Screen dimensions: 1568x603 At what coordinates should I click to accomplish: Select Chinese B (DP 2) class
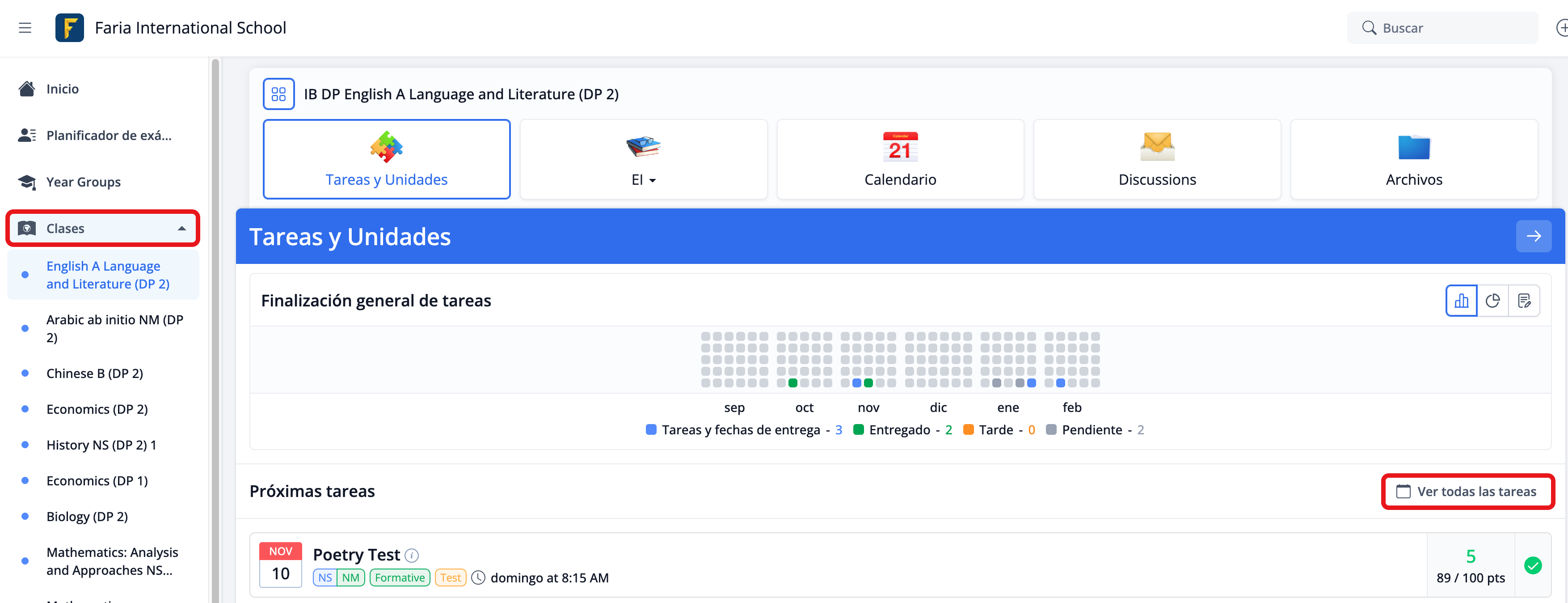[94, 374]
